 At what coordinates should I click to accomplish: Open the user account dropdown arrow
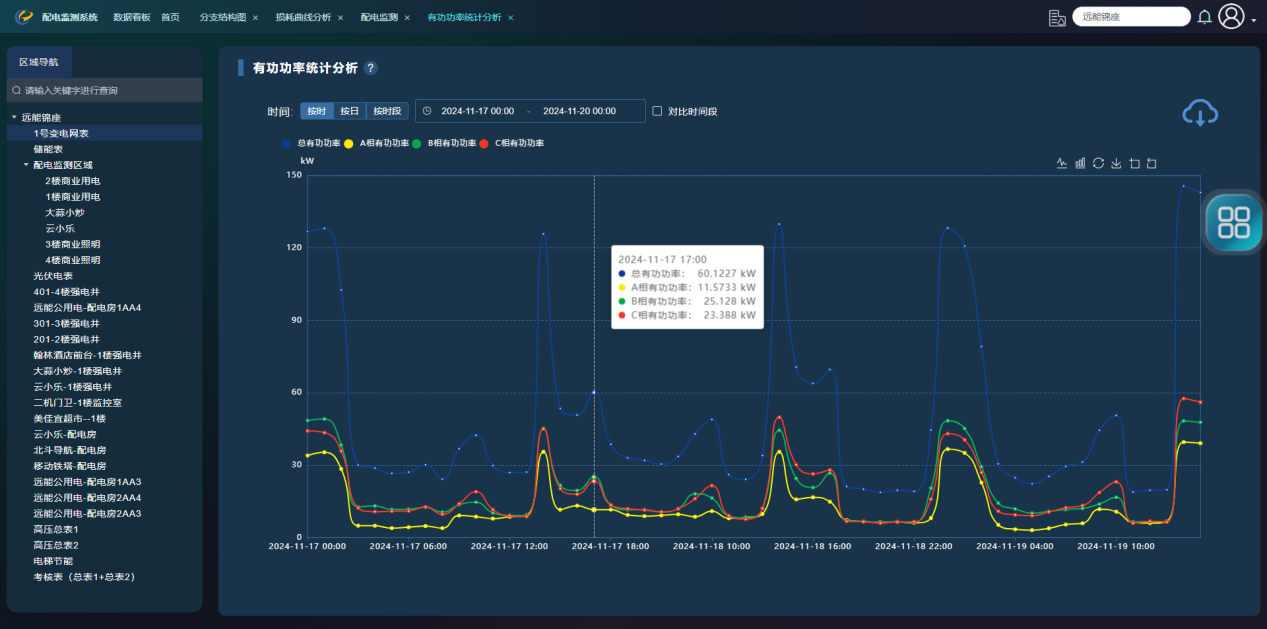click(x=1253, y=20)
